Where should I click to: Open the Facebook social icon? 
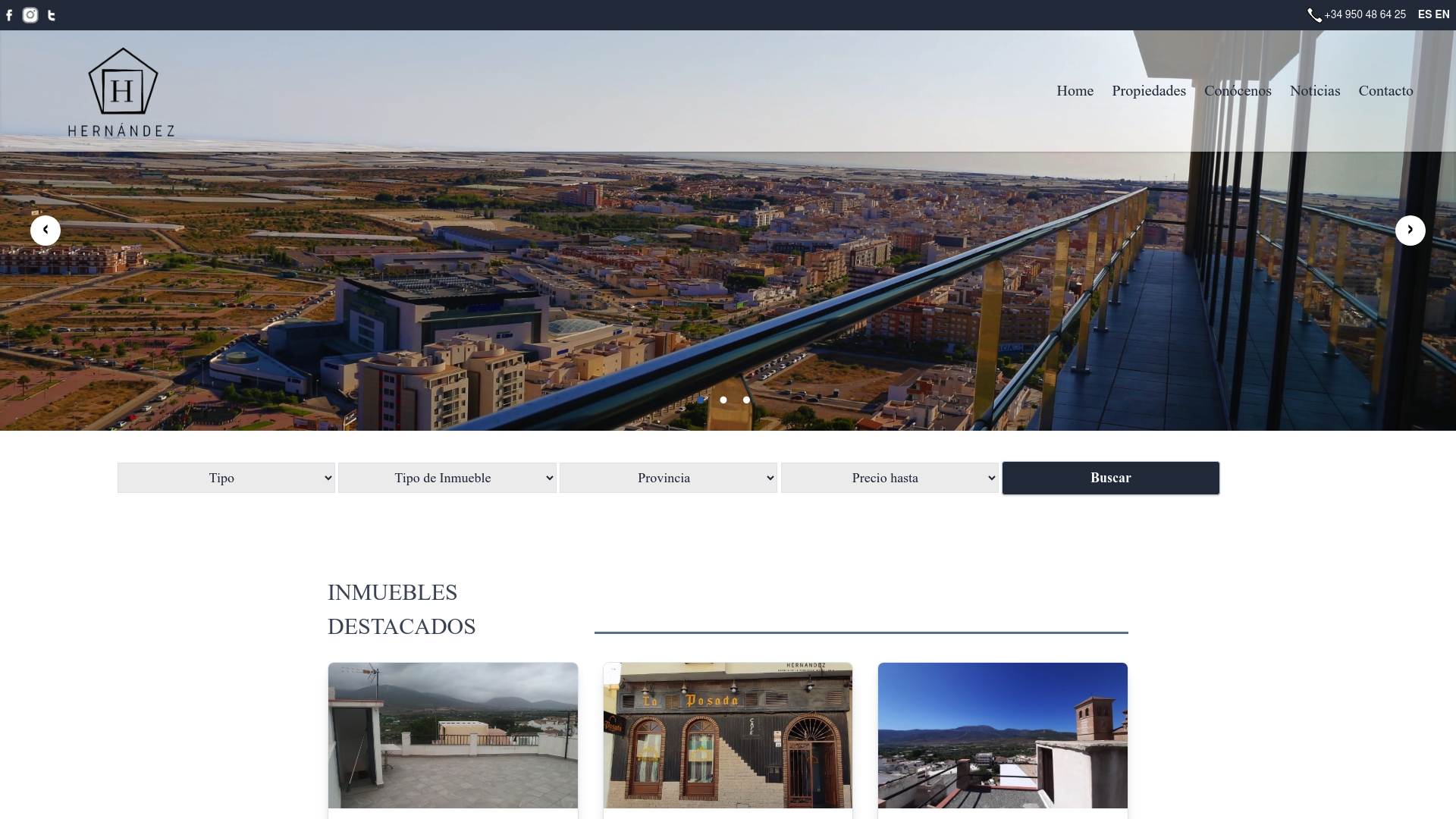click(9, 15)
